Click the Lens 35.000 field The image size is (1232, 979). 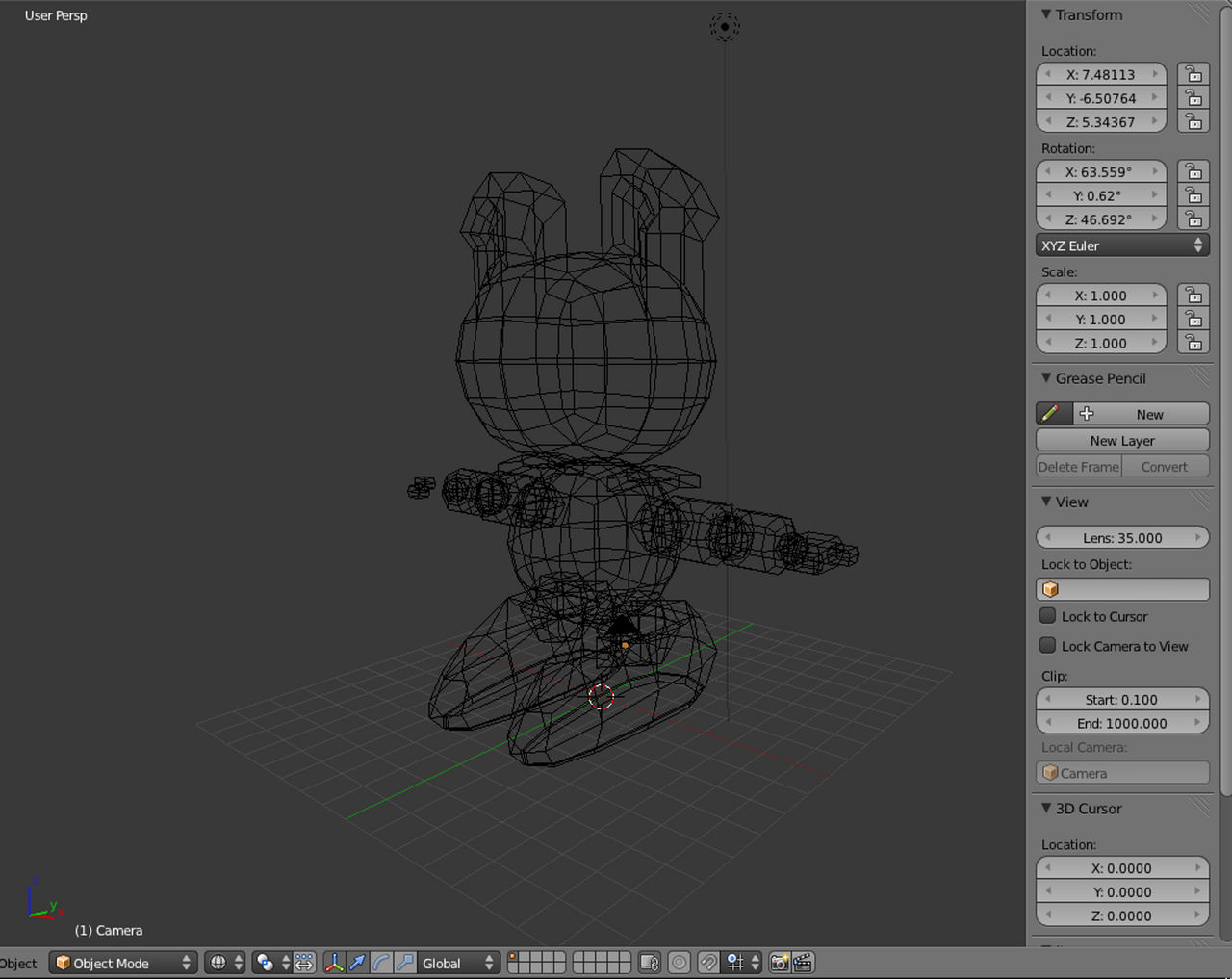(1122, 537)
